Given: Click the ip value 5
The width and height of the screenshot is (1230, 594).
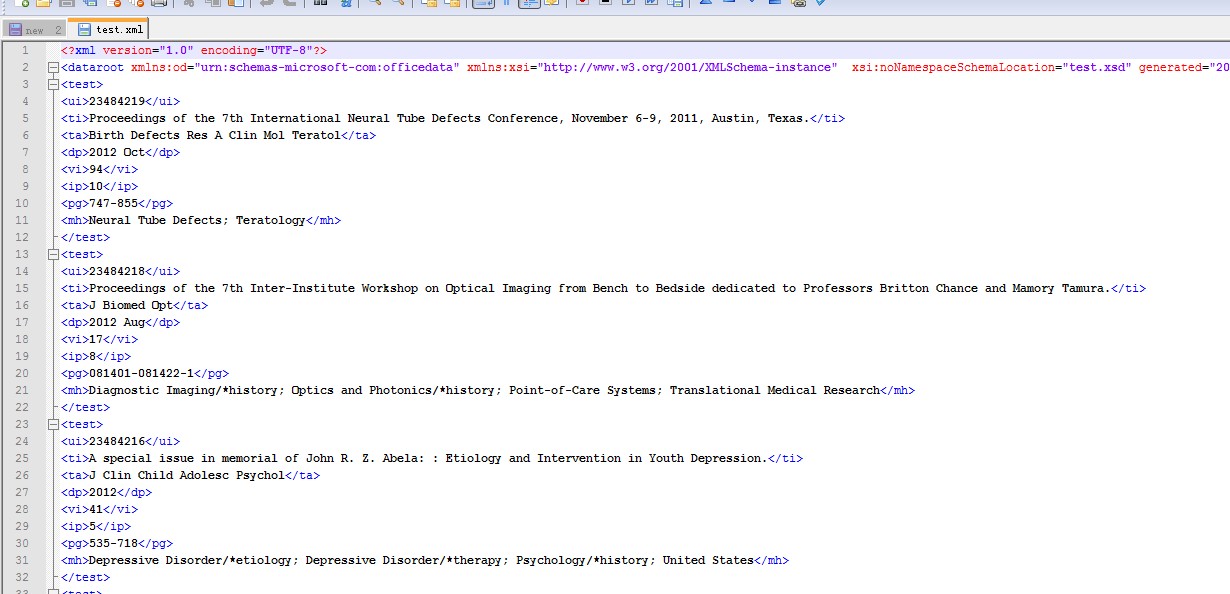Looking at the screenshot, I should pyautogui.click(x=93, y=526).
